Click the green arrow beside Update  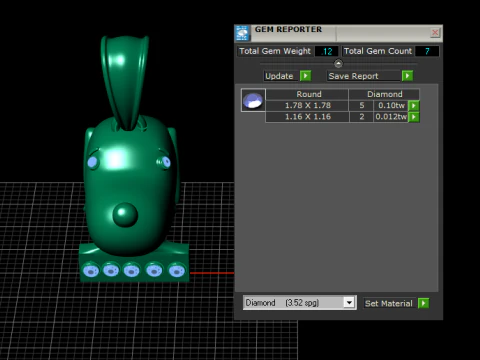305,76
